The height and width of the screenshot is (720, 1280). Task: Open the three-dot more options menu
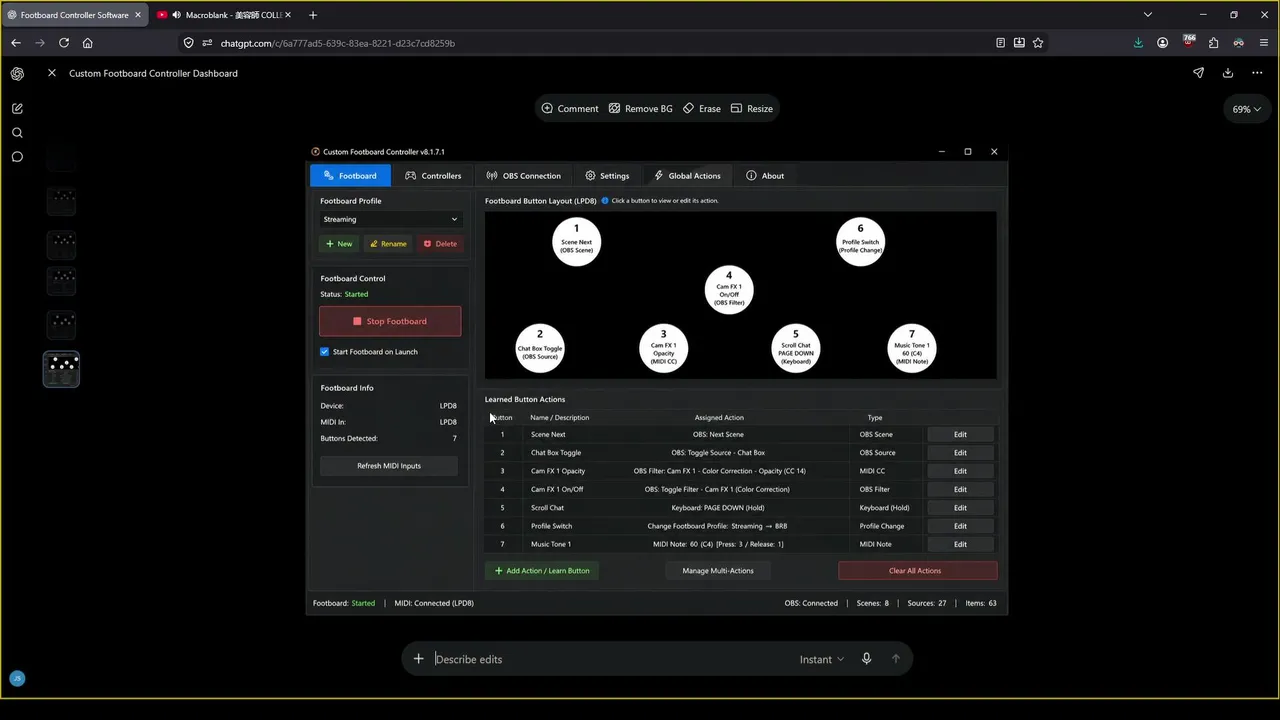point(1257,73)
